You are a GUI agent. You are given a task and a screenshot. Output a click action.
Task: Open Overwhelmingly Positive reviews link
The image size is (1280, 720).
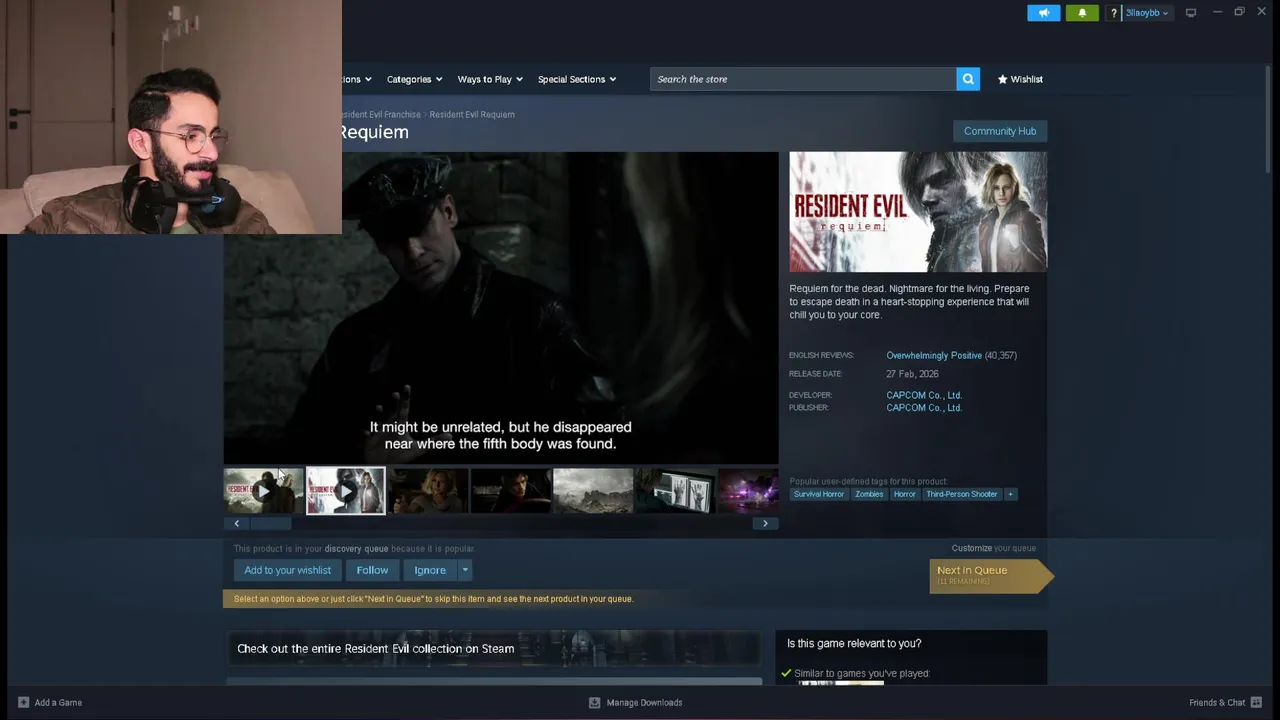[934, 355]
